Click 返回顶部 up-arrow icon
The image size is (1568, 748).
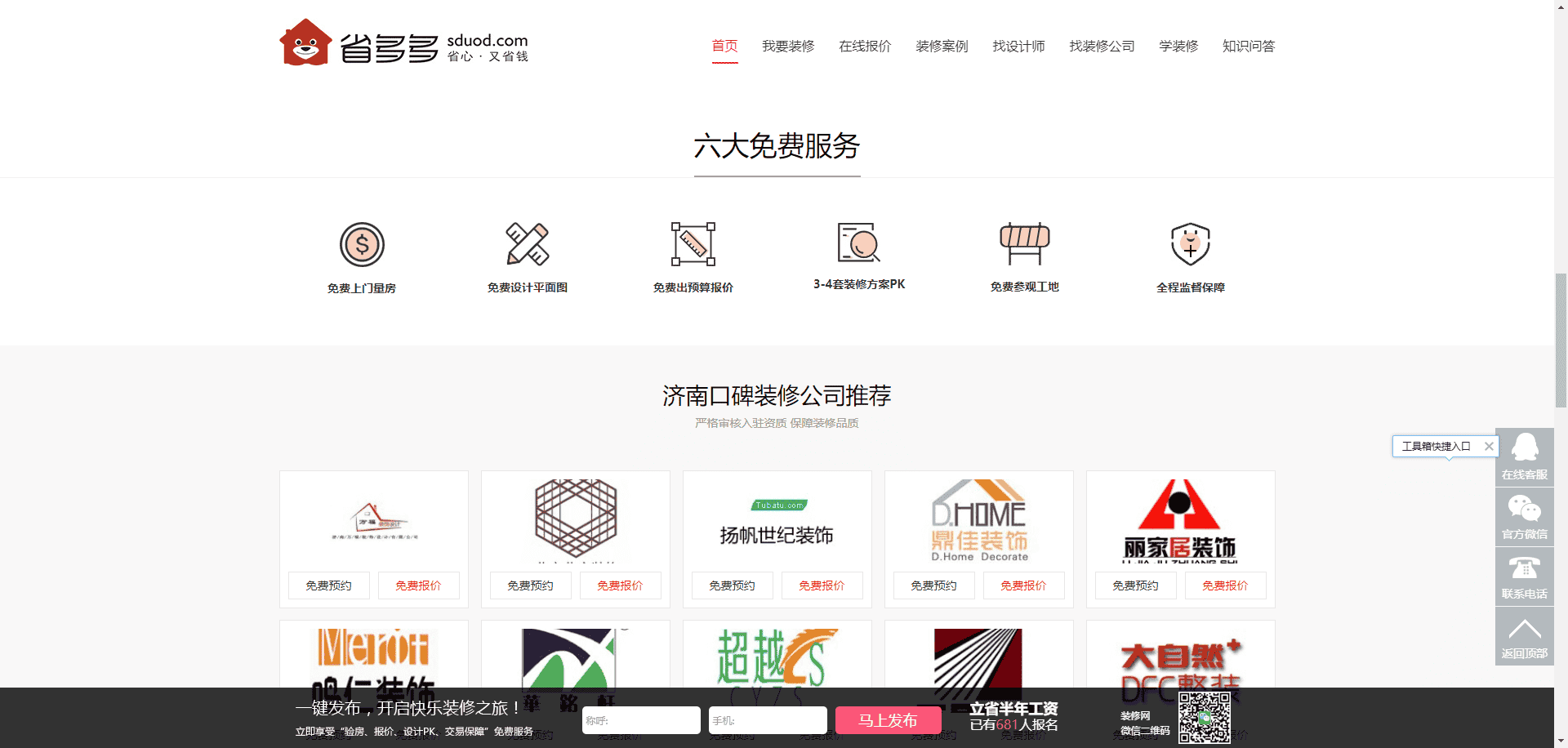[1525, 636]
